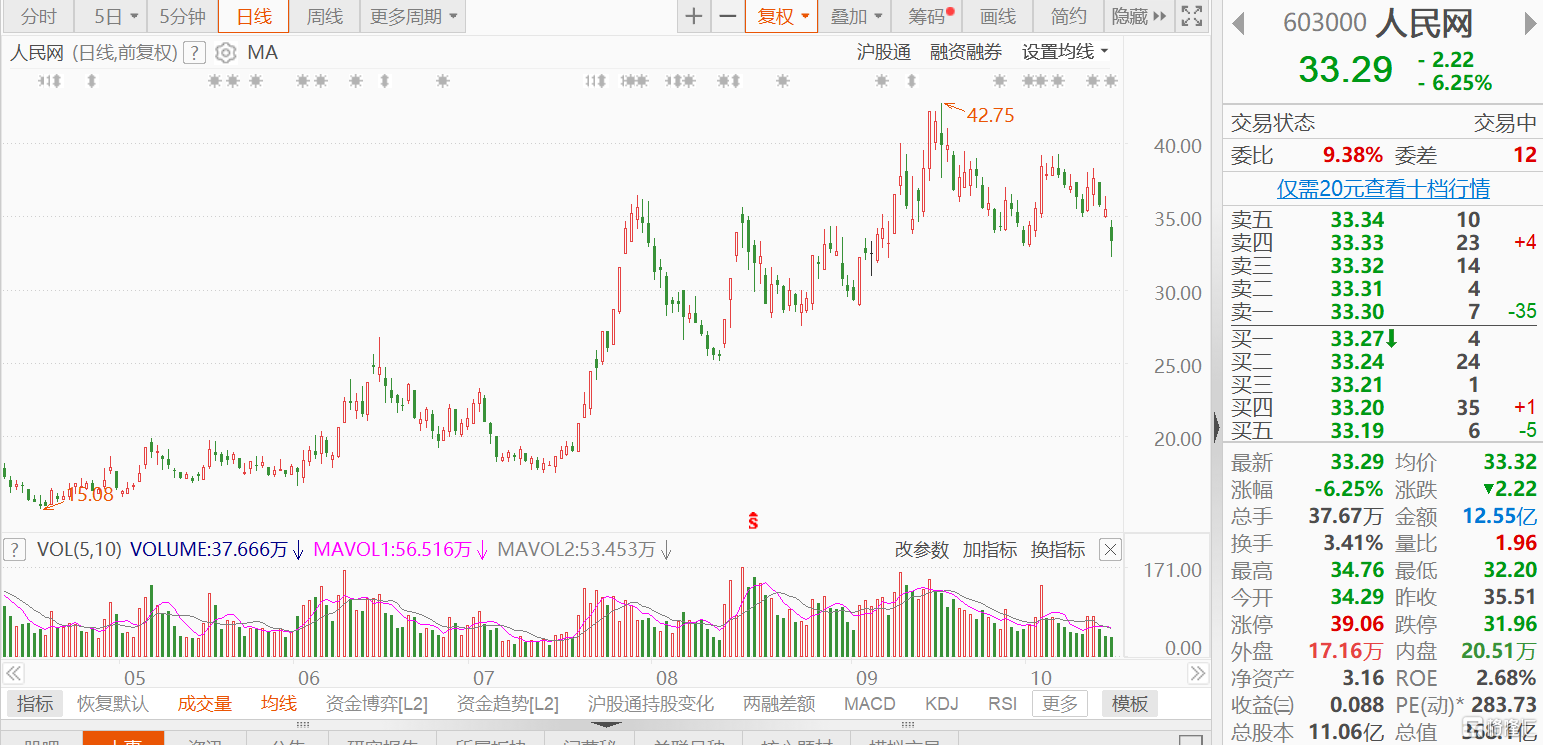1543x745 pixels.
Task: Close the volume indicator panel
Action: (x=1110, y=549)
